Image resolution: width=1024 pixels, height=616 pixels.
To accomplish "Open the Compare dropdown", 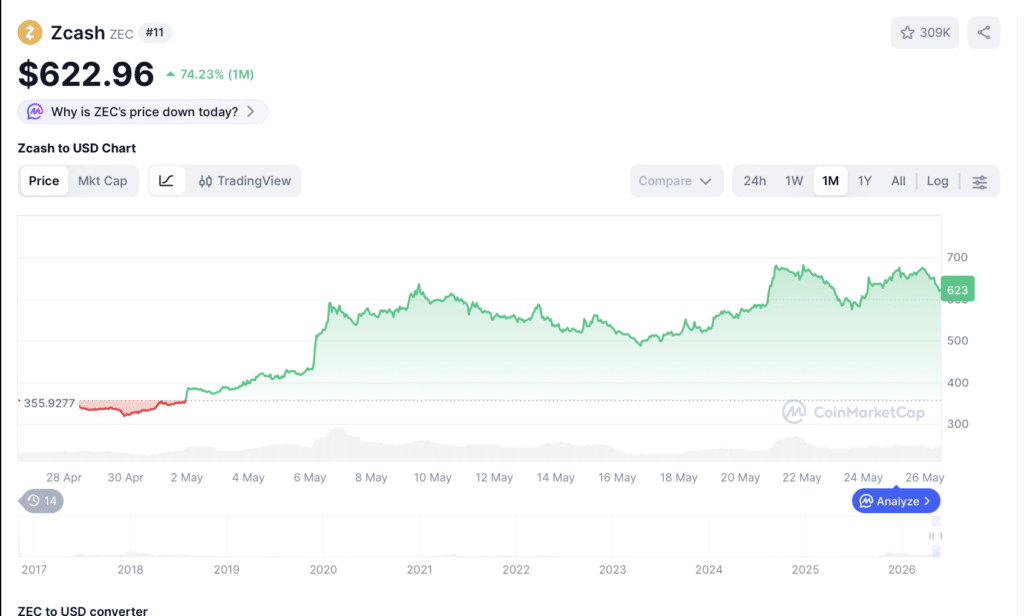I will coord(676,181).
